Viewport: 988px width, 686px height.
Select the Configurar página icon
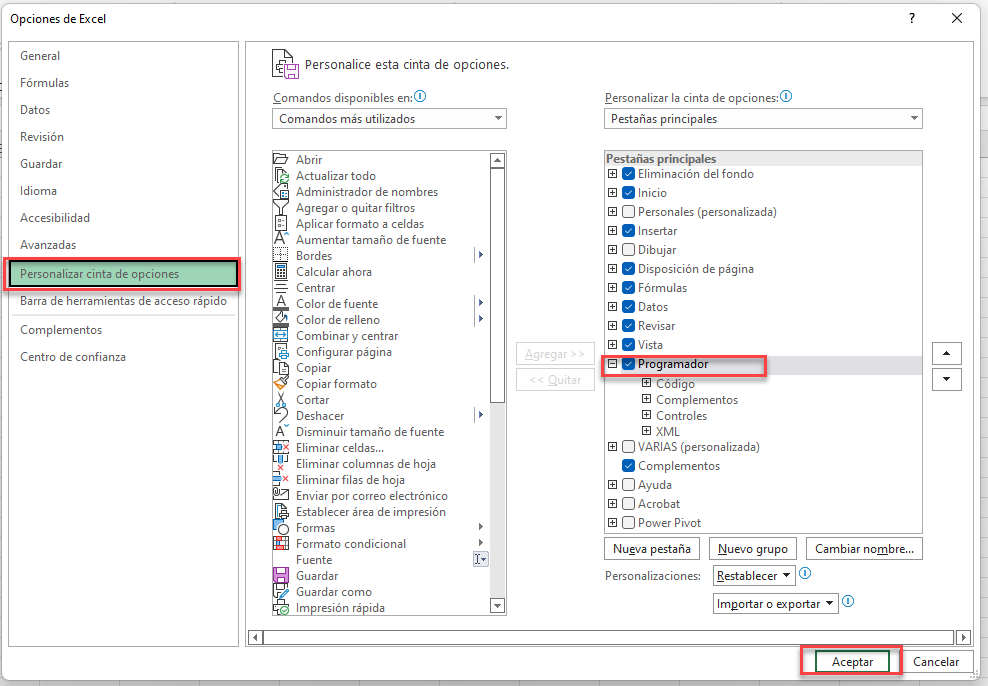pos(280,352)
